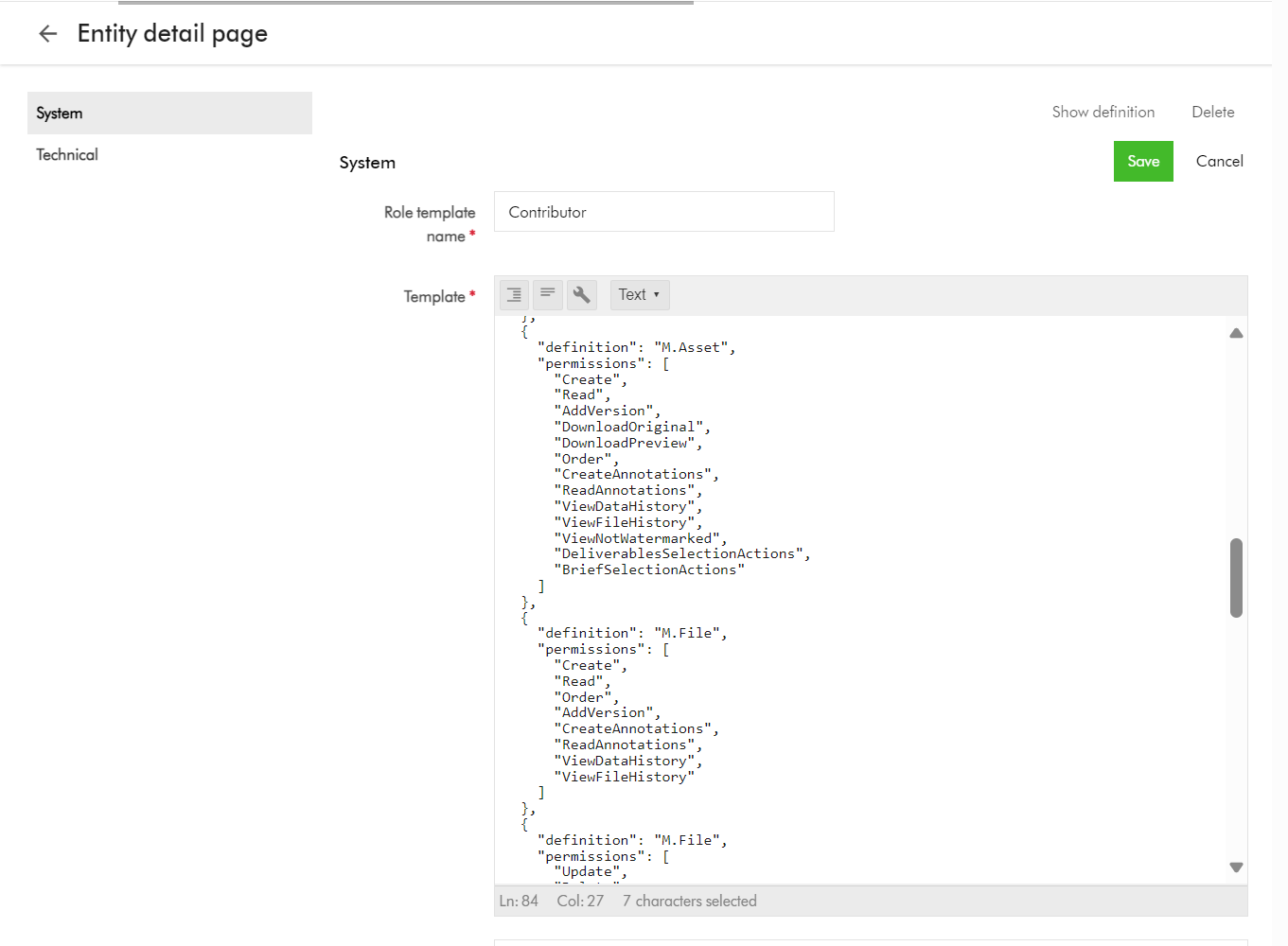Click the template editor scrollbar thumb

pyautogui.click(x=1236, y=577)
